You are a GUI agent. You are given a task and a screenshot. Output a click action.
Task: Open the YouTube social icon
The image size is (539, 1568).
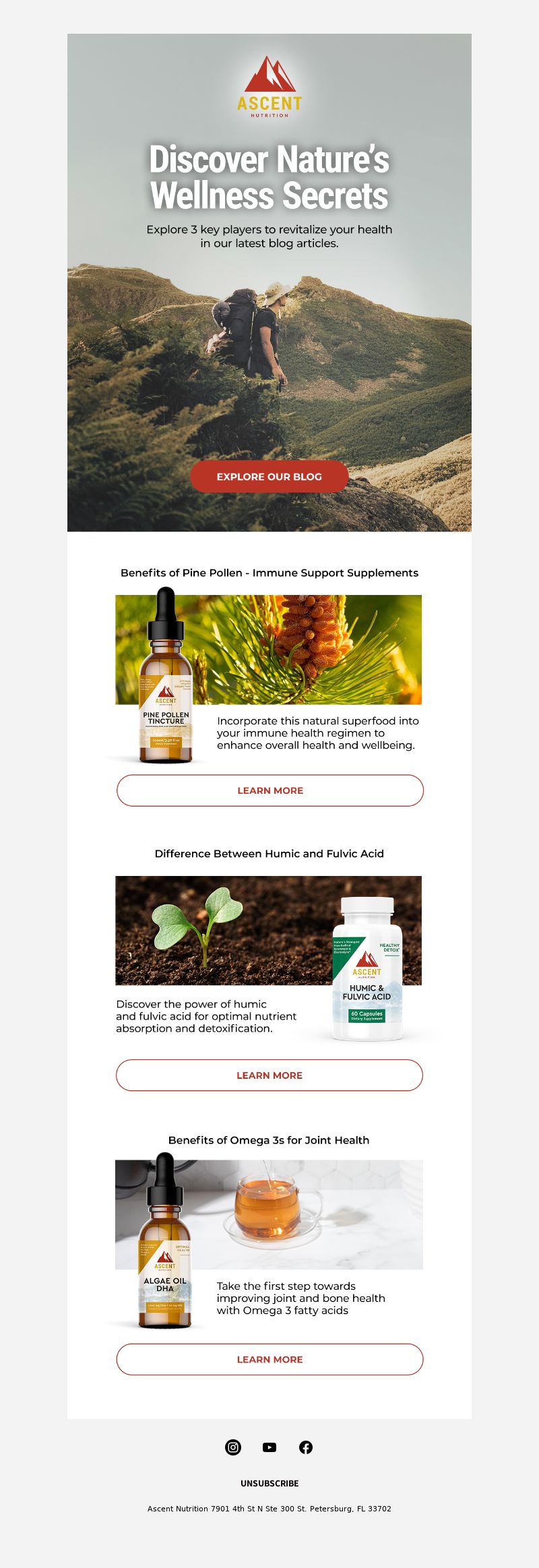(x=269, y=1447)
